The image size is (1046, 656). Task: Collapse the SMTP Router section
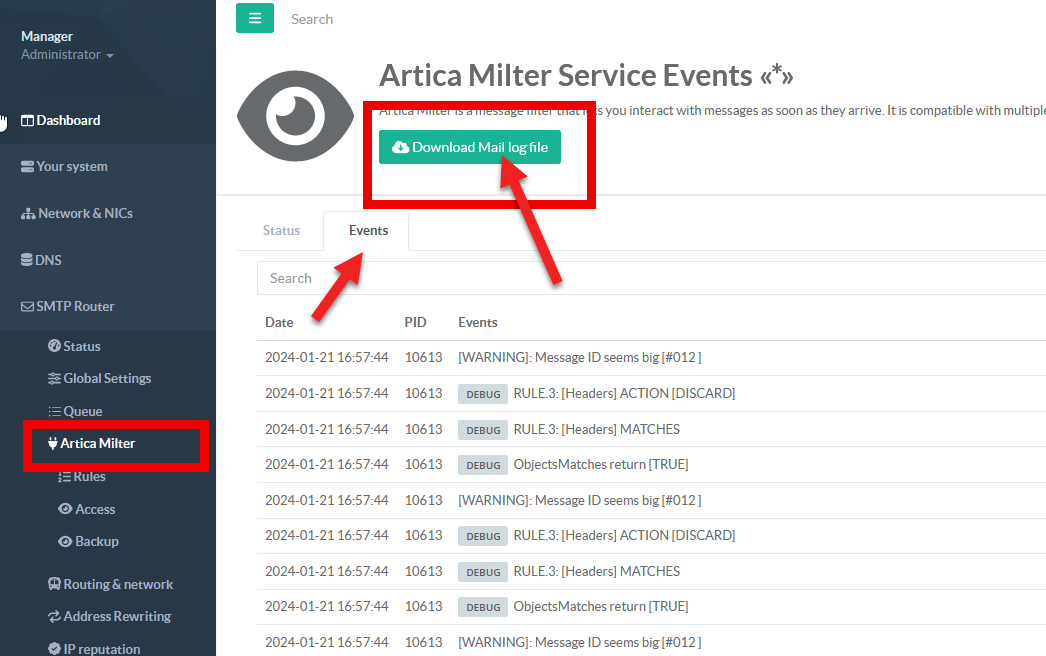pyautogui.click(x=75, y=306)
